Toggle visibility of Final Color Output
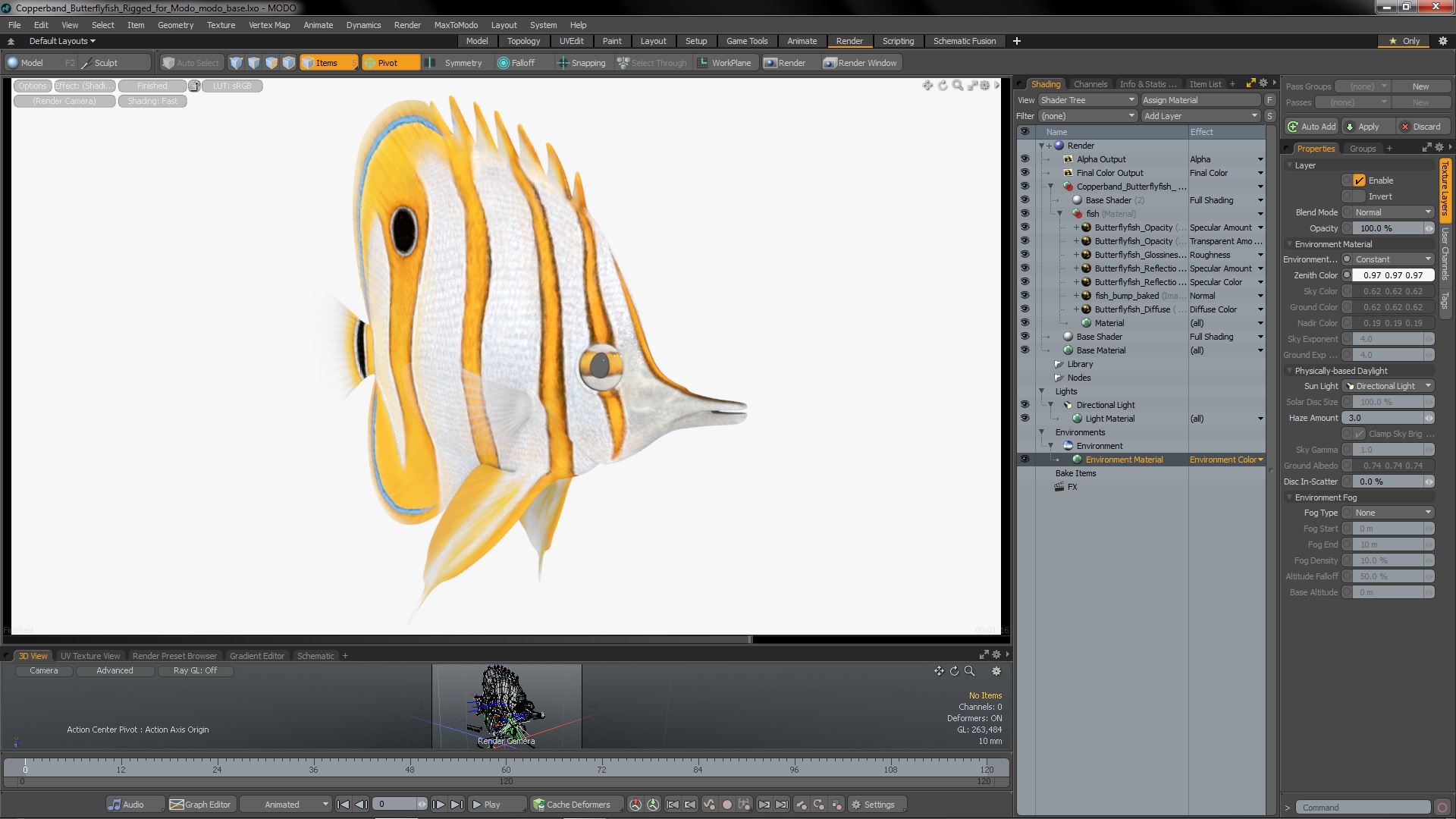The image size is (1456, 819). 1025,173
